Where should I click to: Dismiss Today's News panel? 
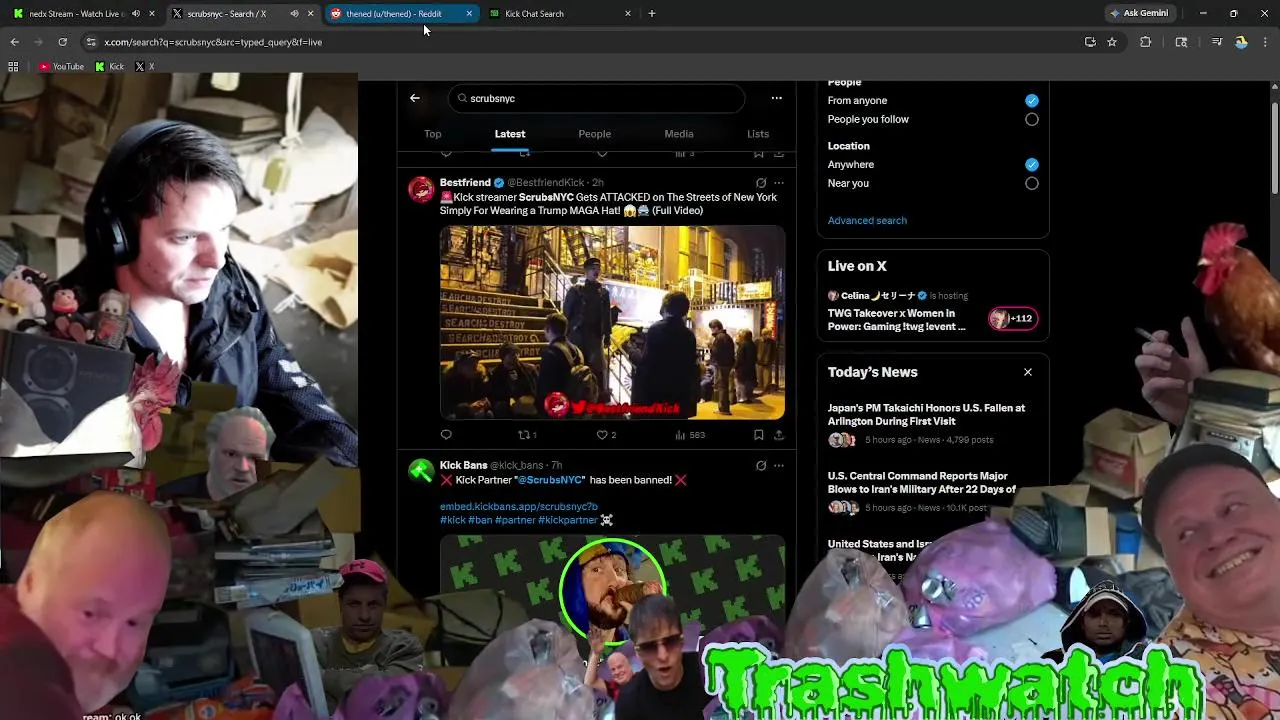(1027, 372)
